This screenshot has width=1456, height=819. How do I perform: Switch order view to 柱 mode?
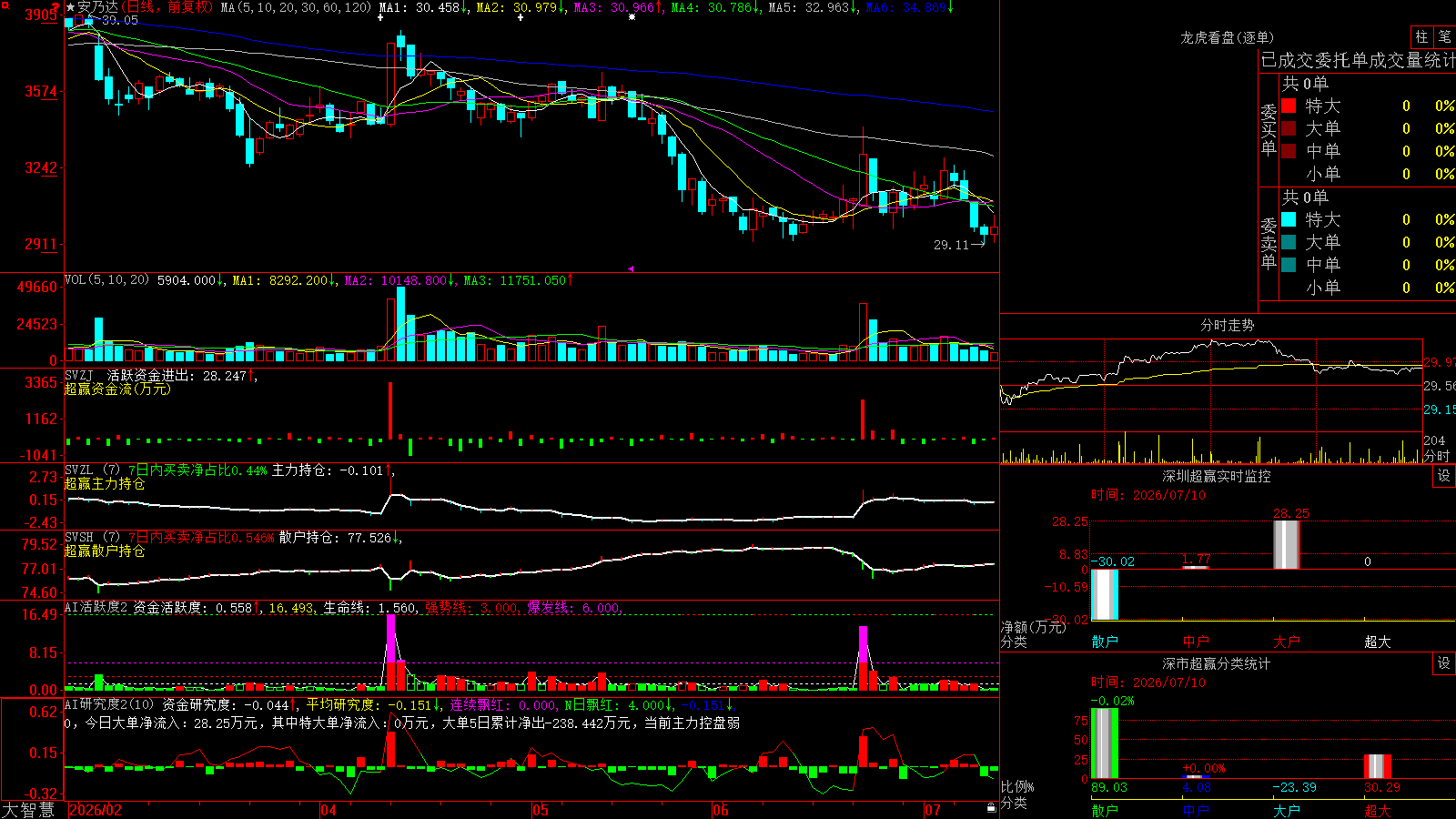[1421, 37]
